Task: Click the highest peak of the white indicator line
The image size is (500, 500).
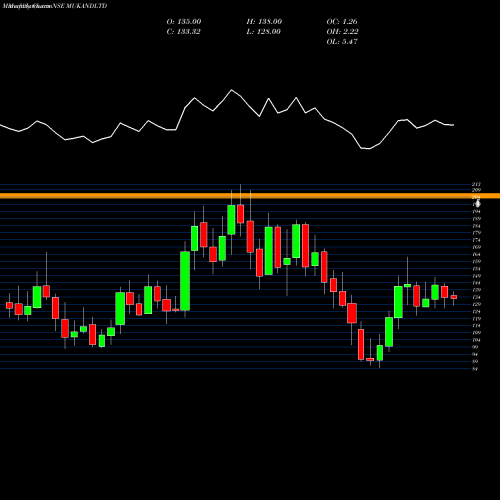Action: (232, 90)
